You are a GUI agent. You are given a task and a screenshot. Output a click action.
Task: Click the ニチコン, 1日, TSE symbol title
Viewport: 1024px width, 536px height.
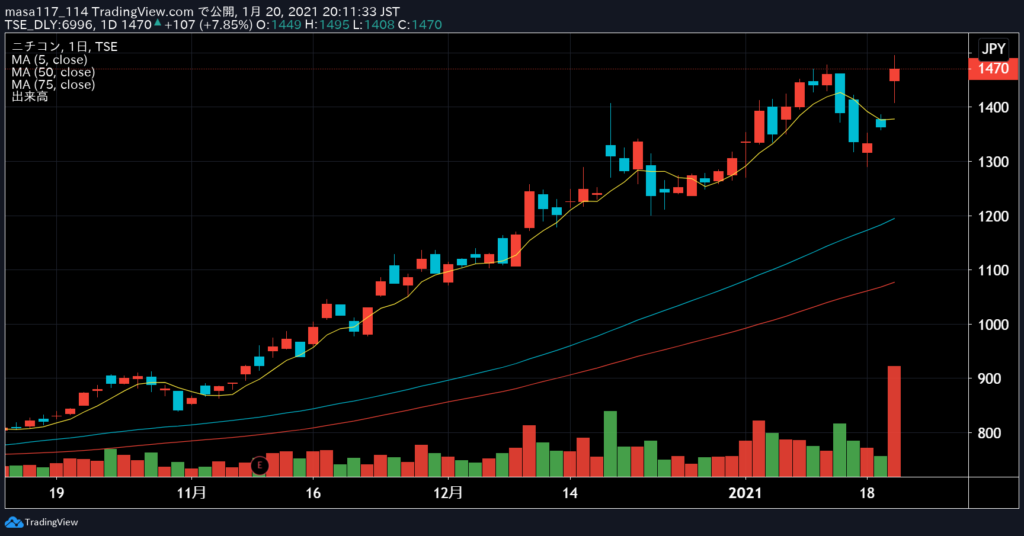pyautogui.click(x=64, y=47)
